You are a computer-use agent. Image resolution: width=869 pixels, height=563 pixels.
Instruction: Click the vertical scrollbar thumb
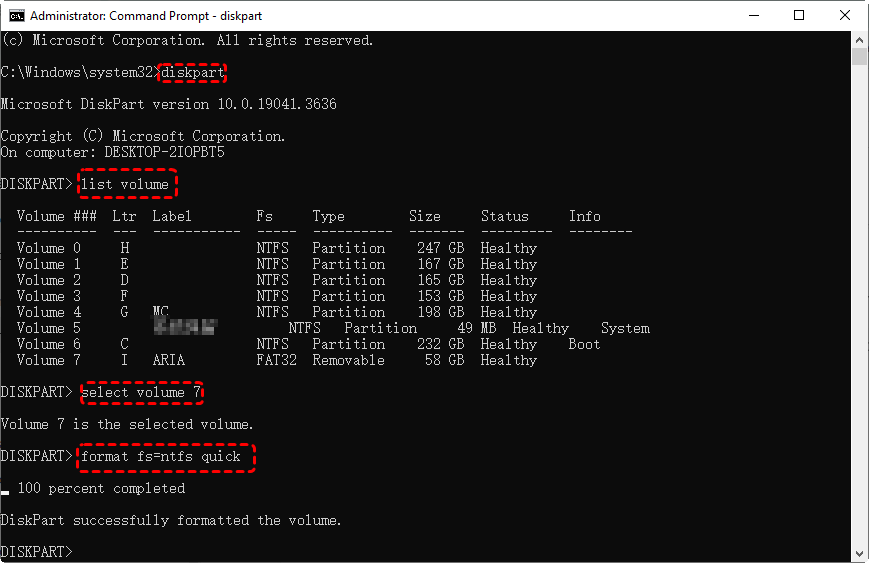(860, 57)
